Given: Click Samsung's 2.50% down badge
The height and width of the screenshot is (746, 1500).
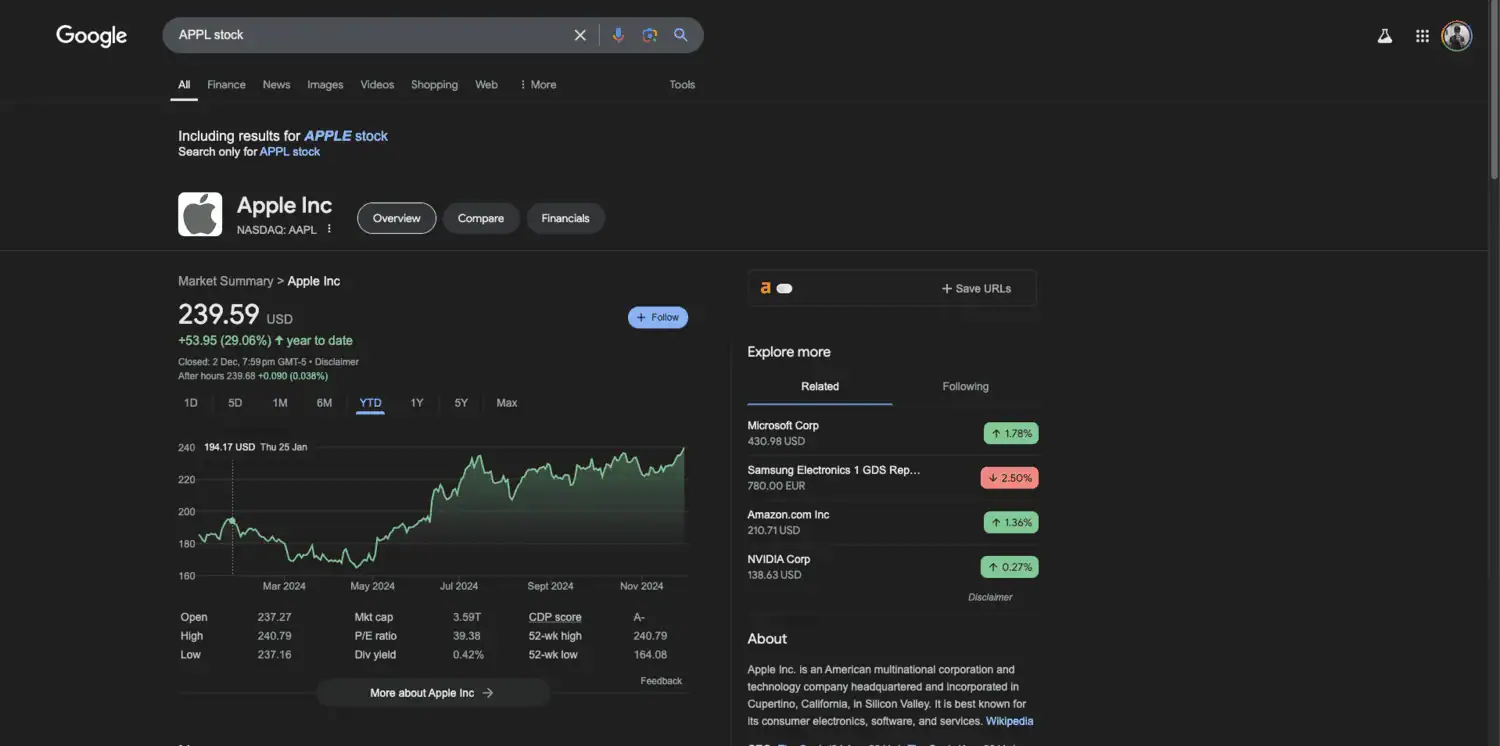Looking at the screenshot, I should click(x=1009, y=478).
